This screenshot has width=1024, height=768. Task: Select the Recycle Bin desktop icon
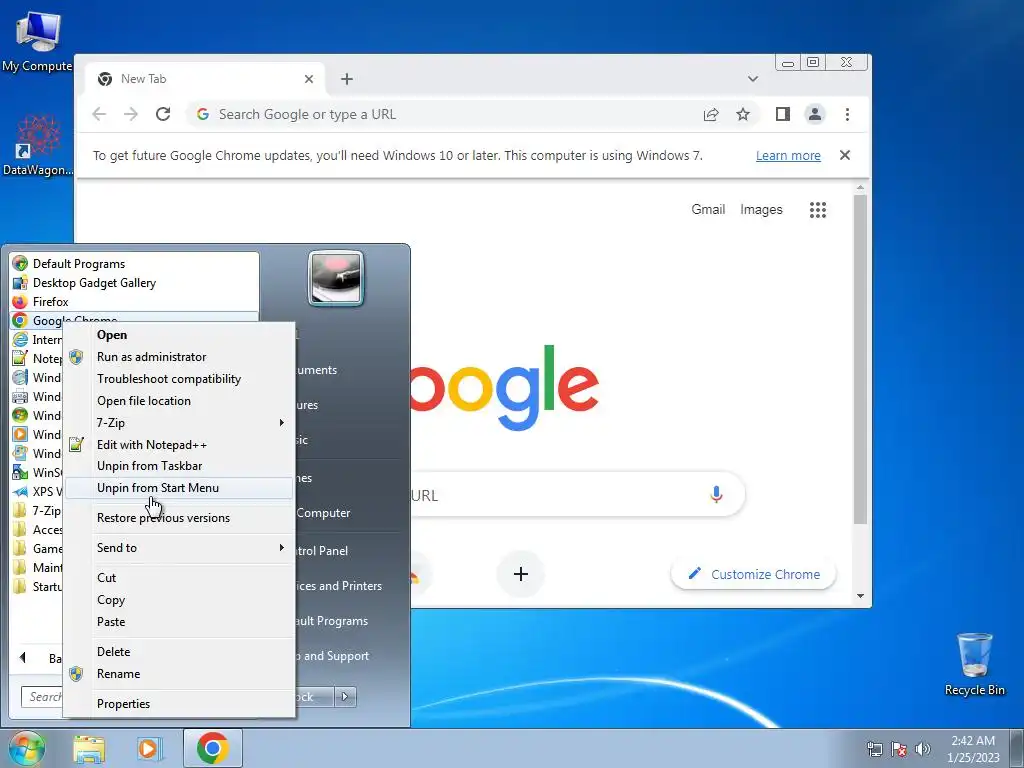pyautogui.click(x=974, y=664)
